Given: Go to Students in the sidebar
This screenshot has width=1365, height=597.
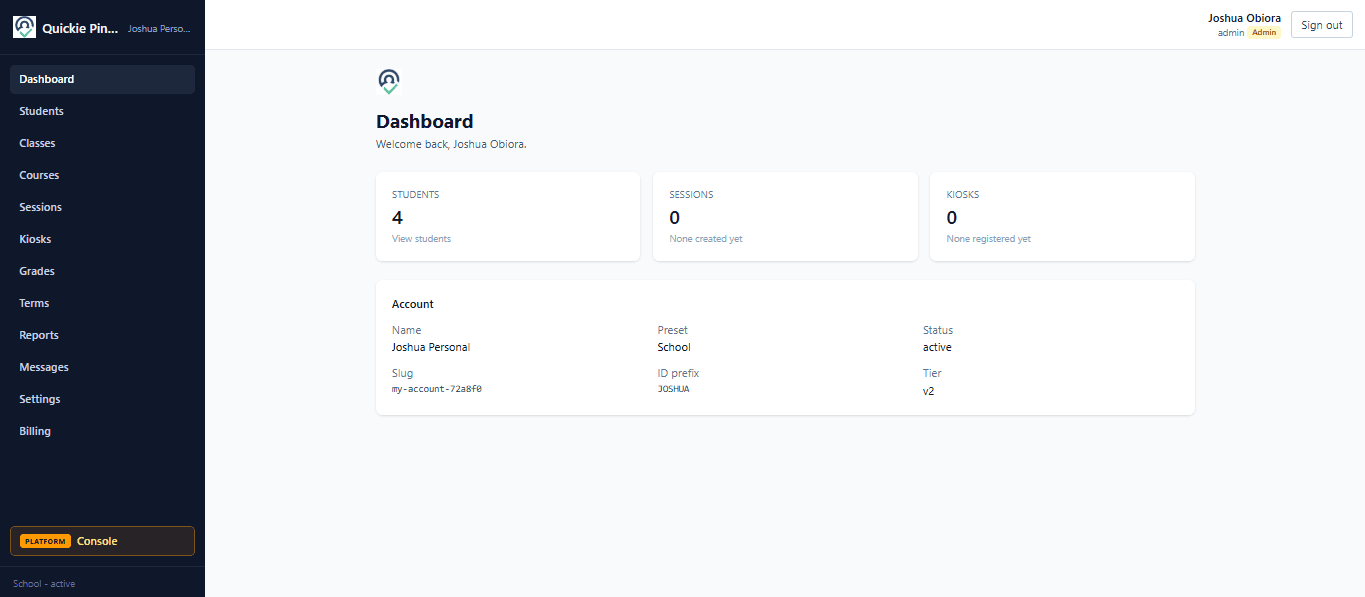Looking at the screenshot, I should [102, 111].
